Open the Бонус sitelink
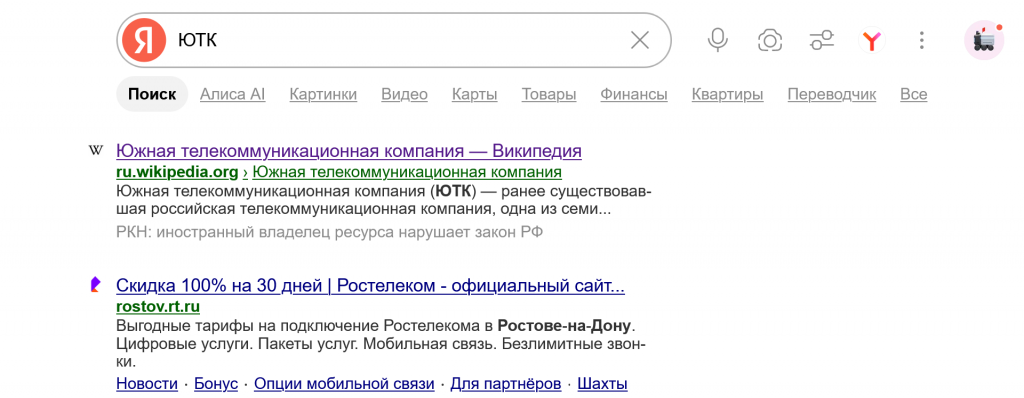 [x=216, y=384]
